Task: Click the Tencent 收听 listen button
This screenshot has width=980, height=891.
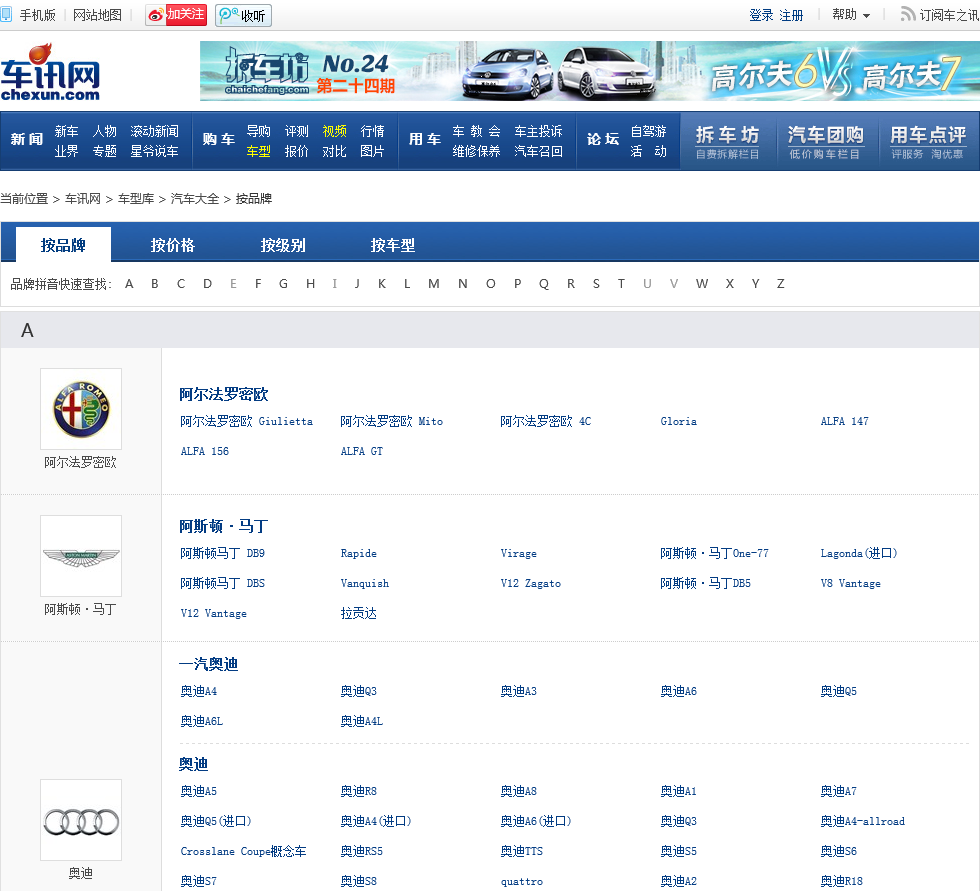Action: tap(243, 16)
